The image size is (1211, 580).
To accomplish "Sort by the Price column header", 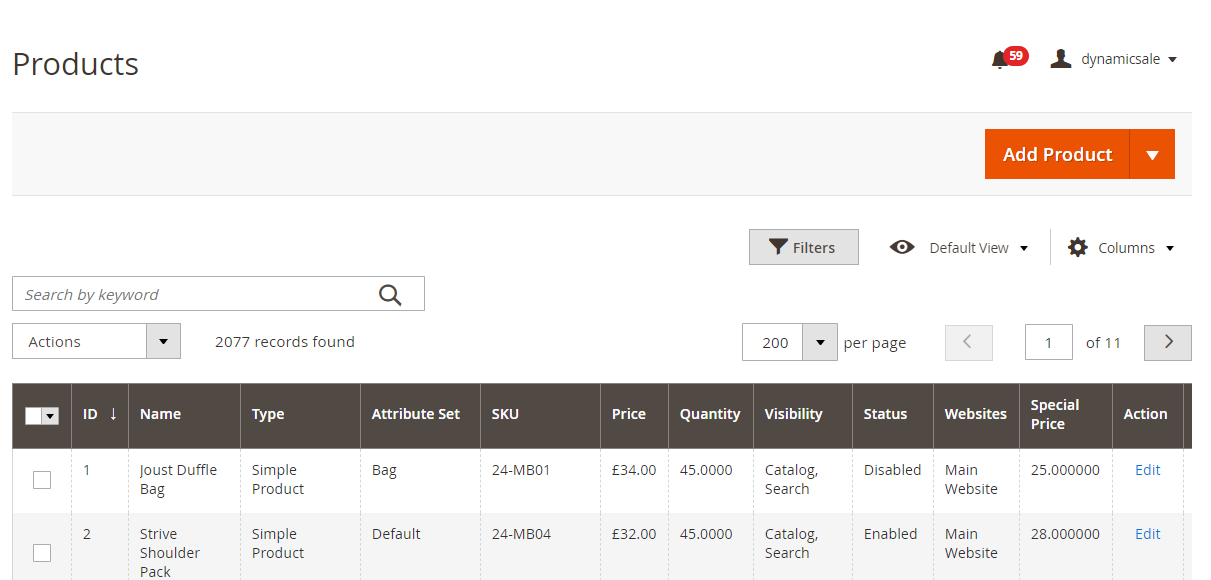I will tap(629, 414).
